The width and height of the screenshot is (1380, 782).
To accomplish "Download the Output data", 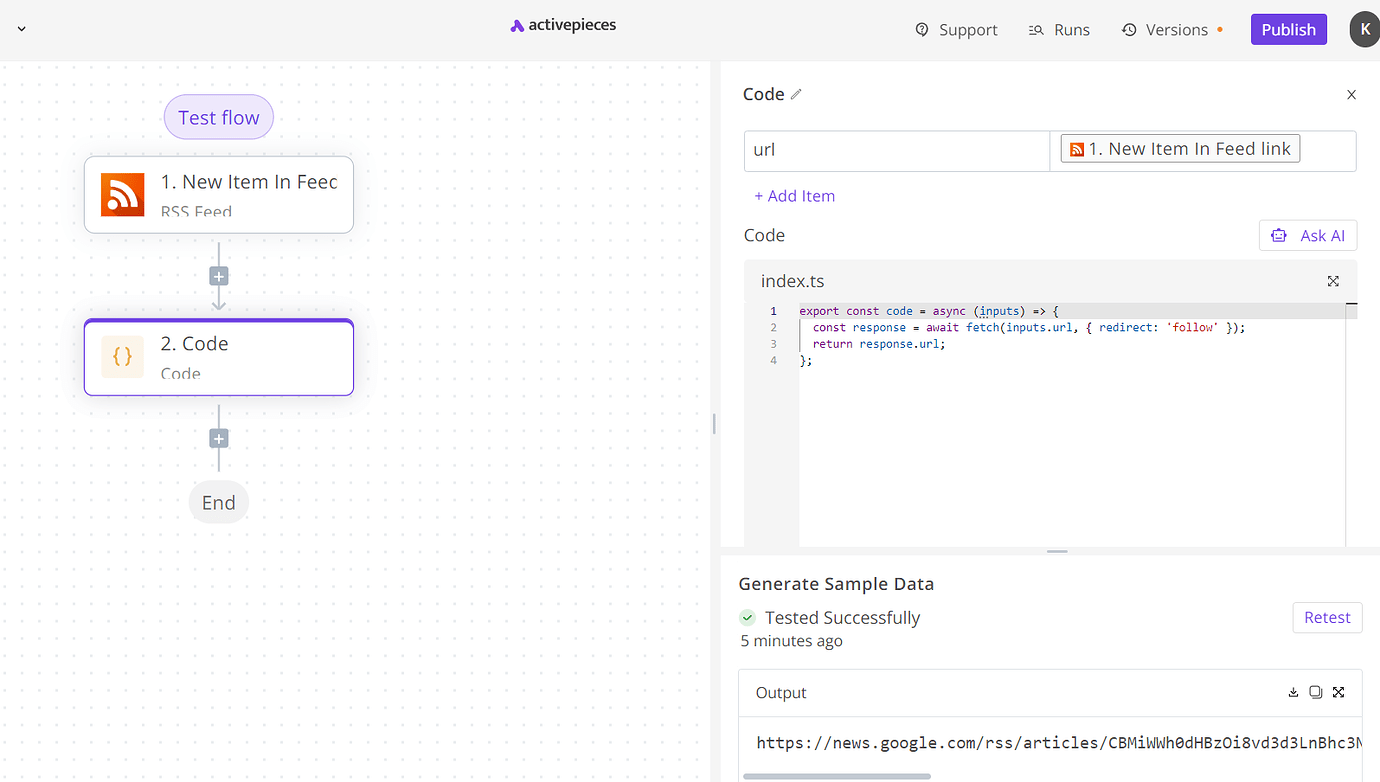I will 1292,692.
